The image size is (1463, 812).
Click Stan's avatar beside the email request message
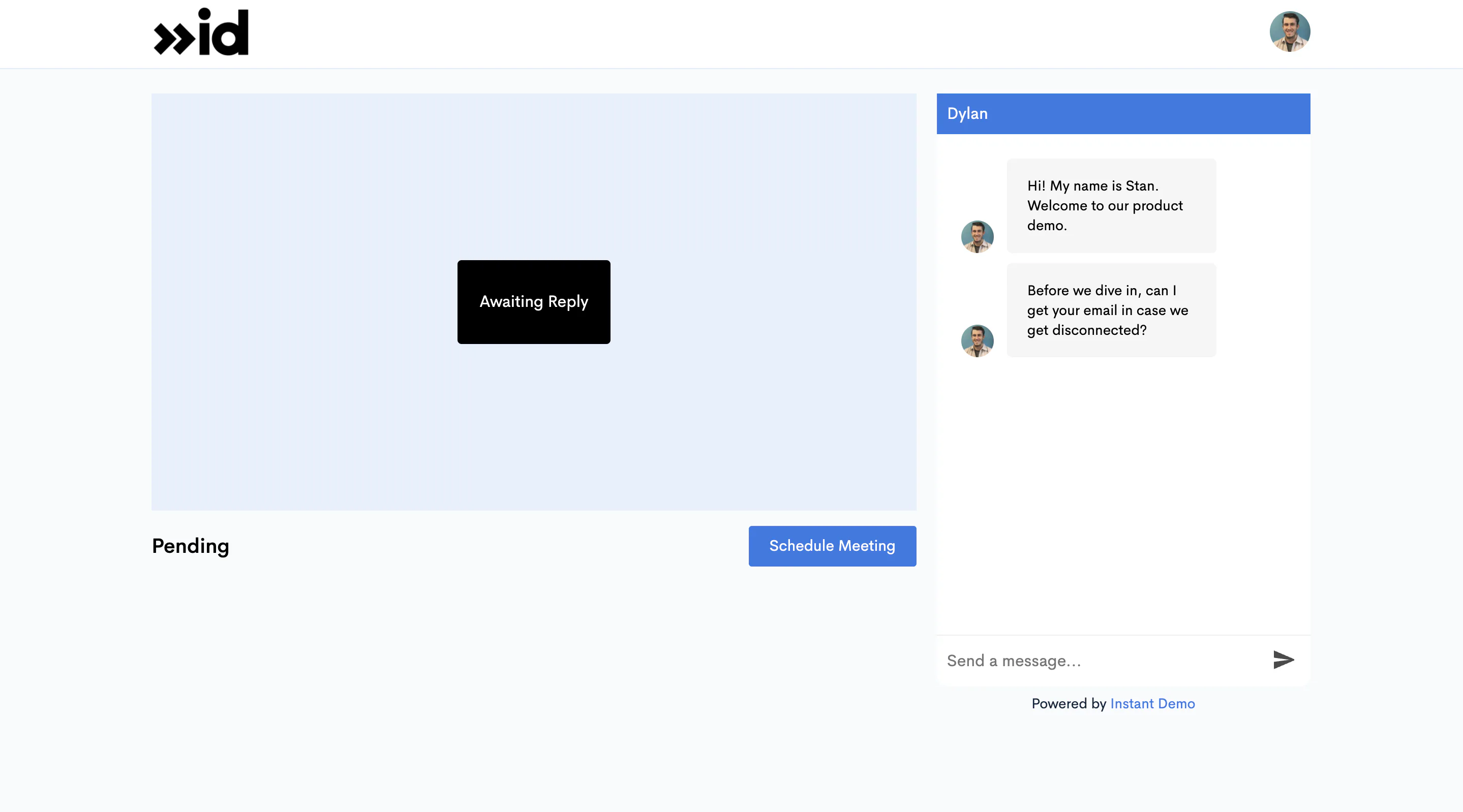tap(977, 340)
